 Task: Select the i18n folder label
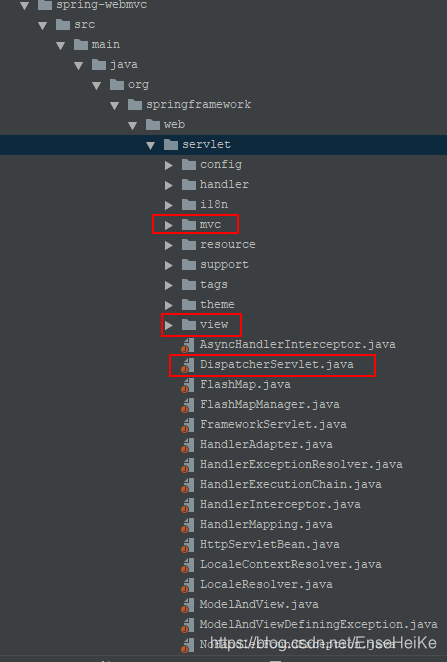[214, 204]
